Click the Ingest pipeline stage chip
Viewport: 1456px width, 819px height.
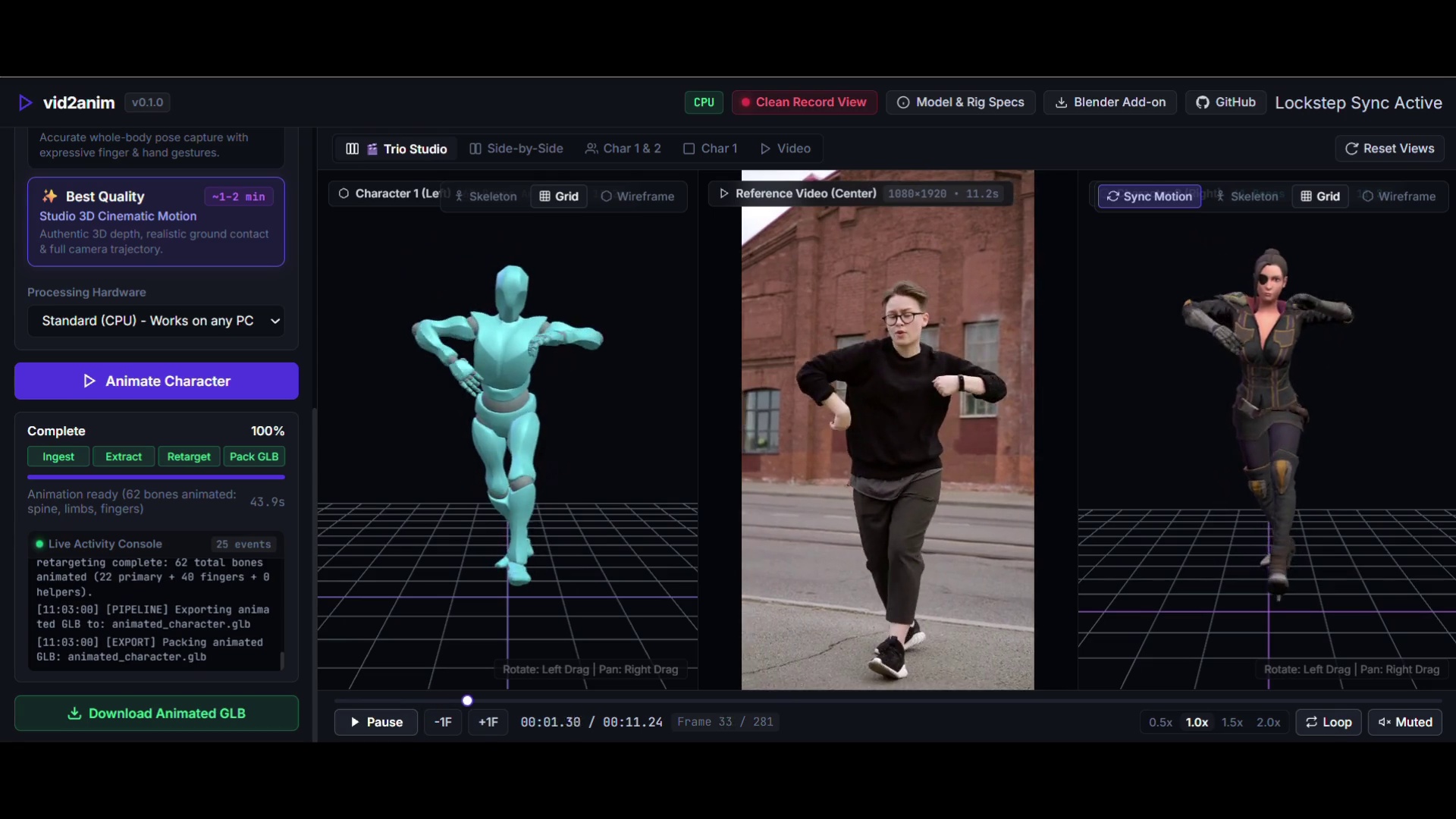pyautogui.click(x=58, y=457)
